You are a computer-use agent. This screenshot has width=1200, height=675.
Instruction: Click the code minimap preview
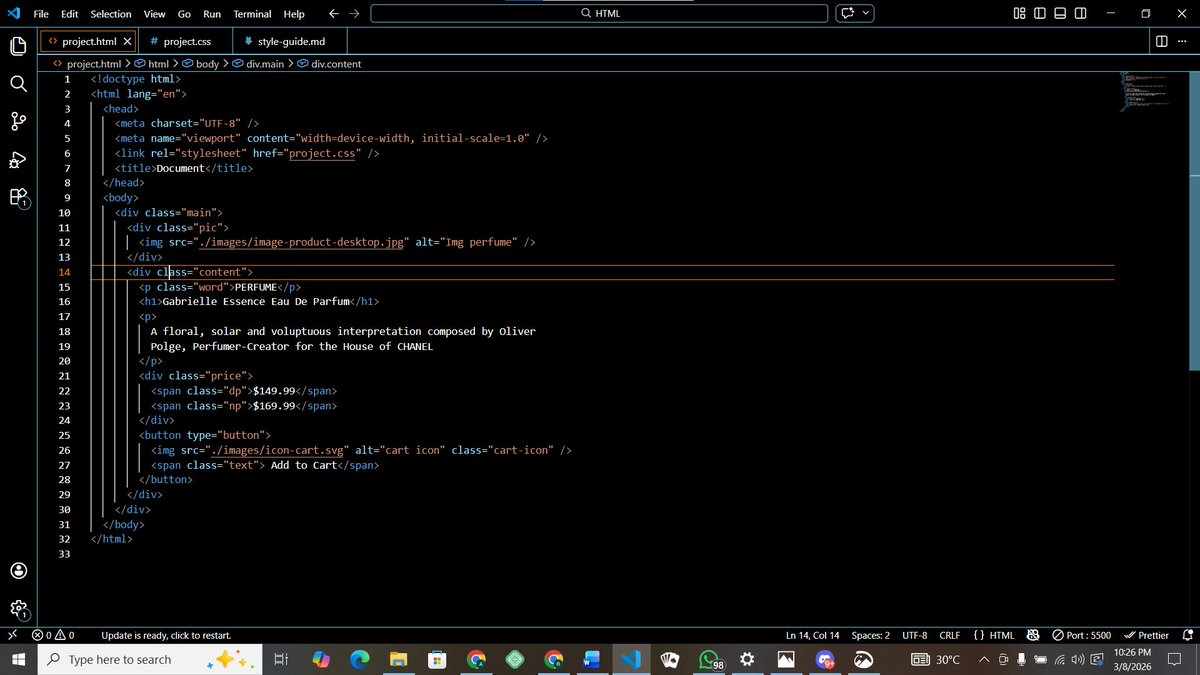point(1145,92)
